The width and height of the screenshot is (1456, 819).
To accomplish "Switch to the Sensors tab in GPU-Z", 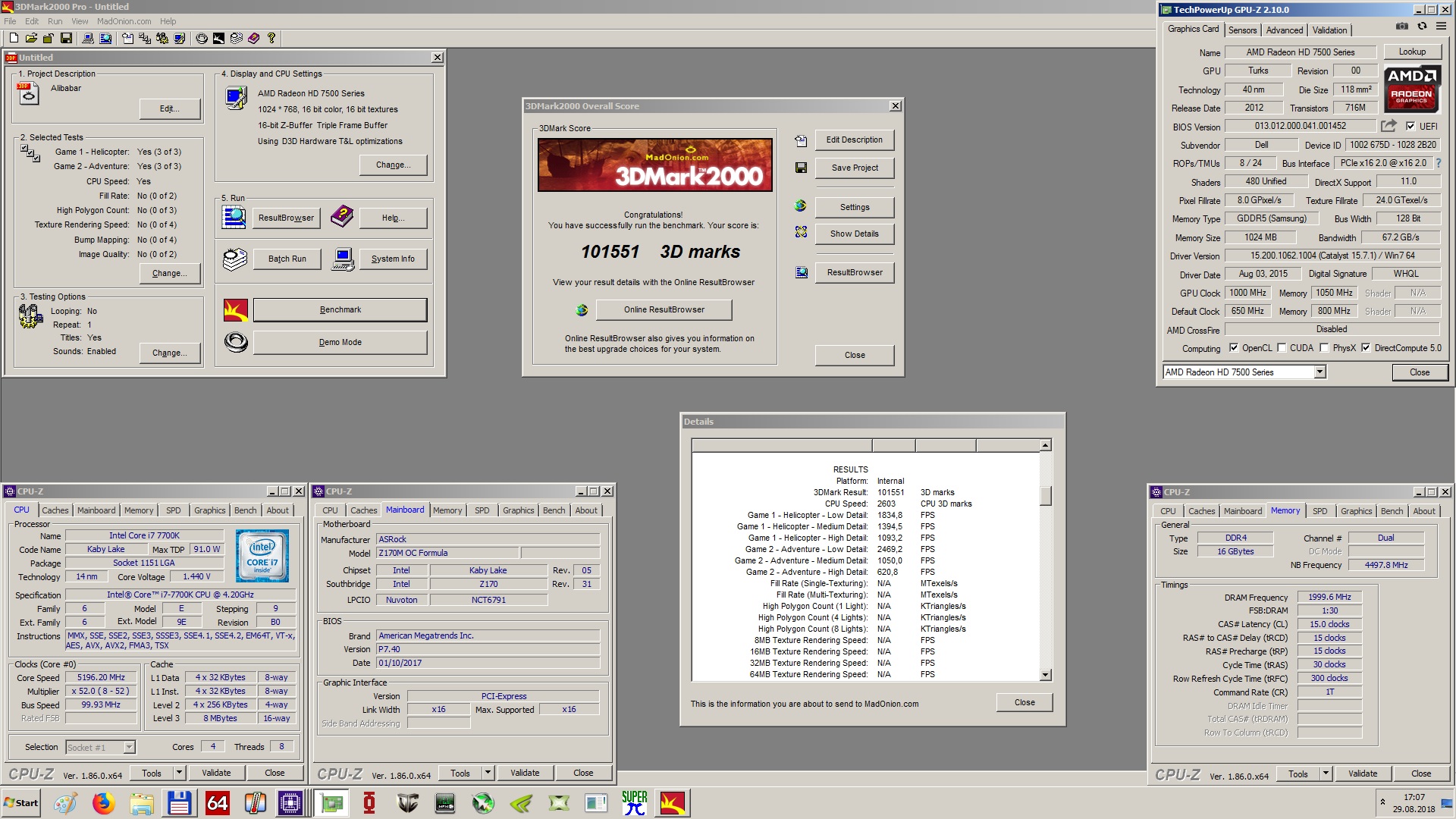I will point(1242,30).
